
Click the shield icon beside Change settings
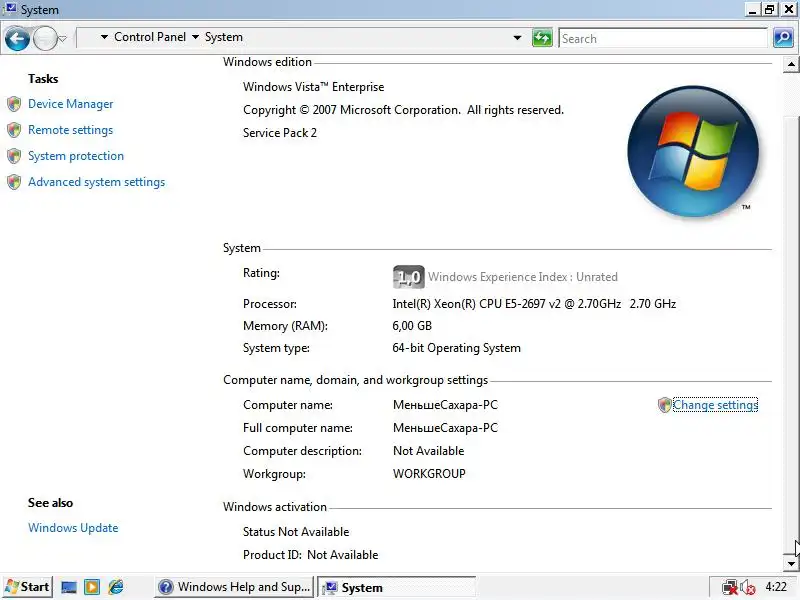[664, 405]
